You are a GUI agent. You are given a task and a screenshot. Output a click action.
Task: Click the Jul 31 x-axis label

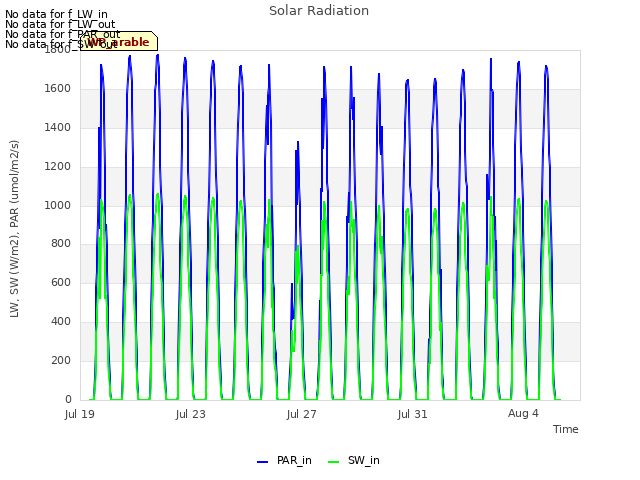click(412, 414)
